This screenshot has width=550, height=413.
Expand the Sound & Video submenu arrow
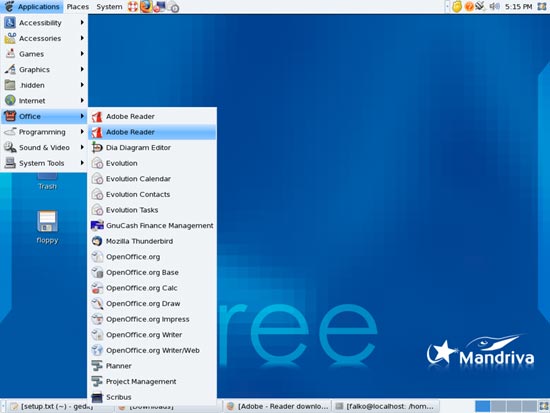[x=82, y=147]
